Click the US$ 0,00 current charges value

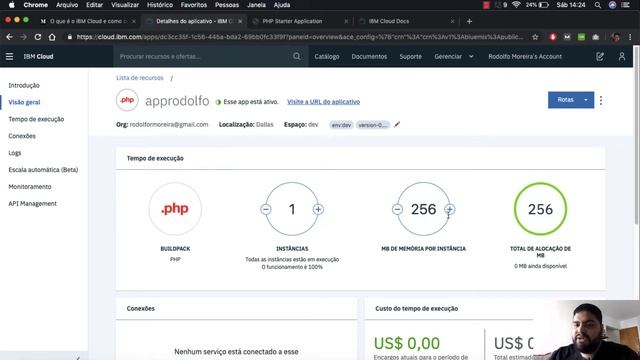[x=407, y=343]
